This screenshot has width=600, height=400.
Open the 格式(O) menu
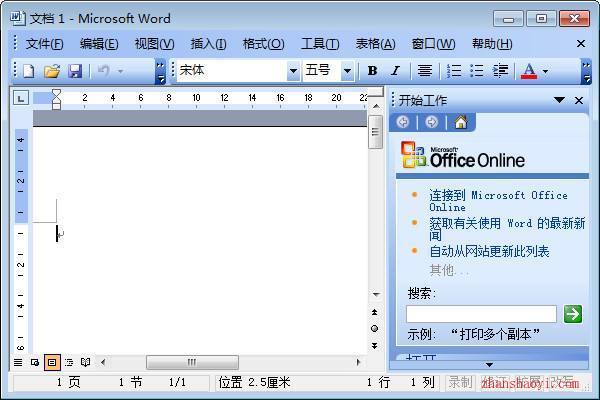[x=263, y=44]
